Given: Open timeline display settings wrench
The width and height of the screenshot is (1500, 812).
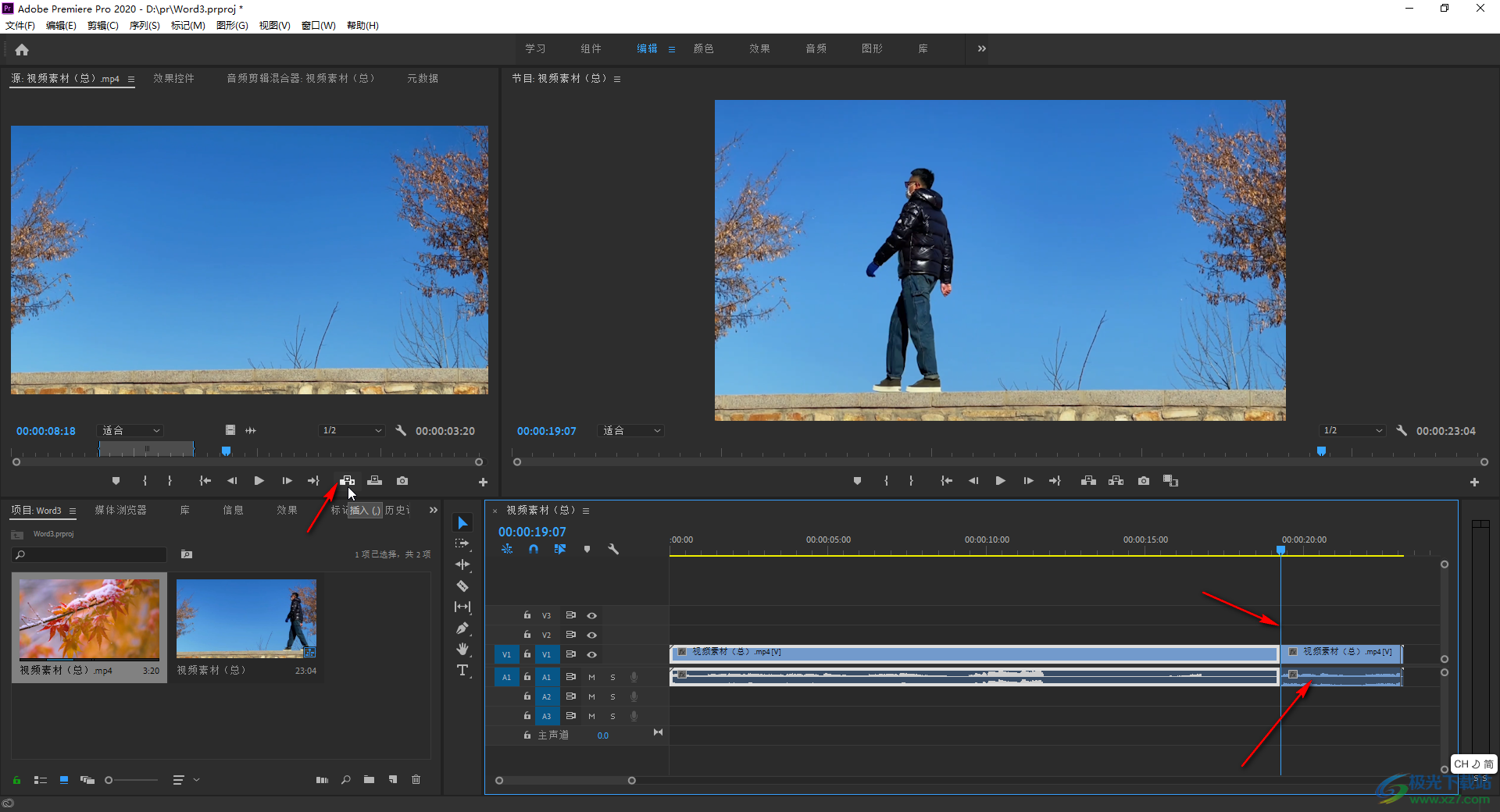Looking at the screenshot, I should tap(613, 549).
